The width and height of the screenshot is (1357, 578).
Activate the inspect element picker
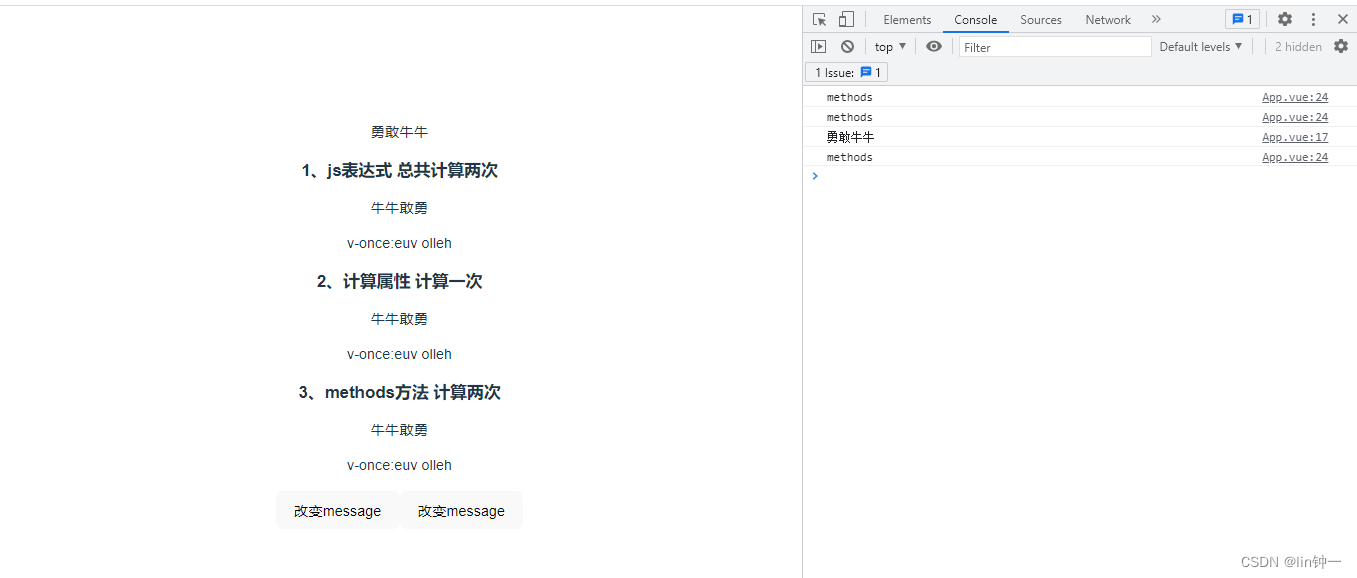[820, 20]
